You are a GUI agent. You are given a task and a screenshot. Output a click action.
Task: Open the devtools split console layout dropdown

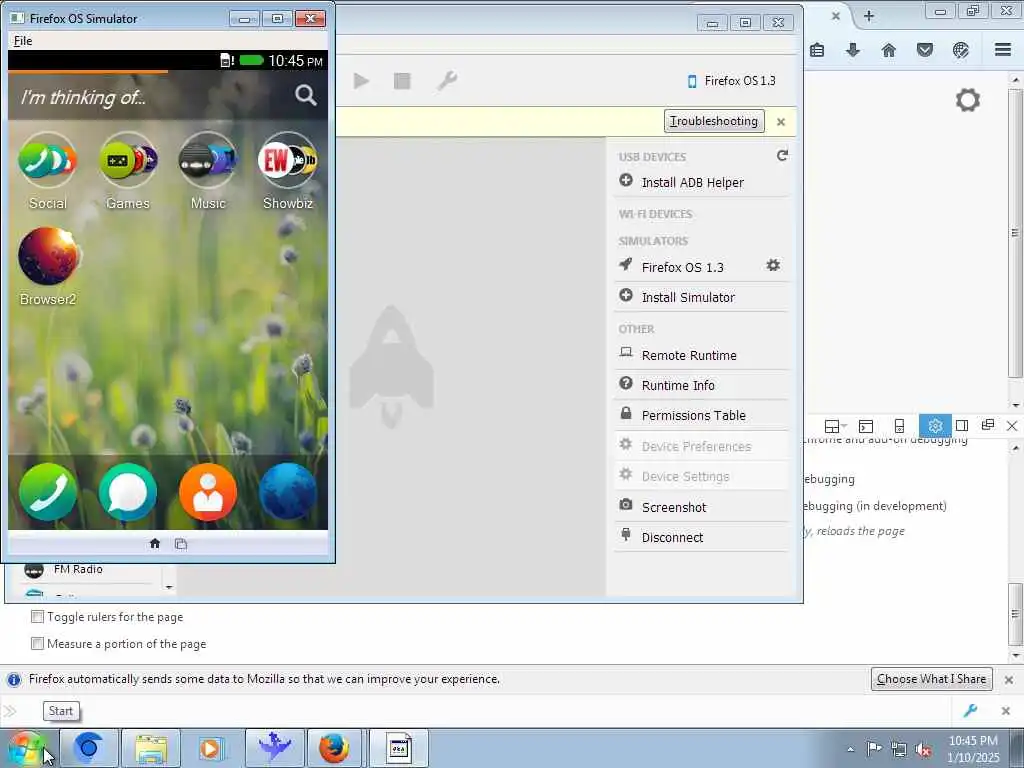(x=835, y=426)
